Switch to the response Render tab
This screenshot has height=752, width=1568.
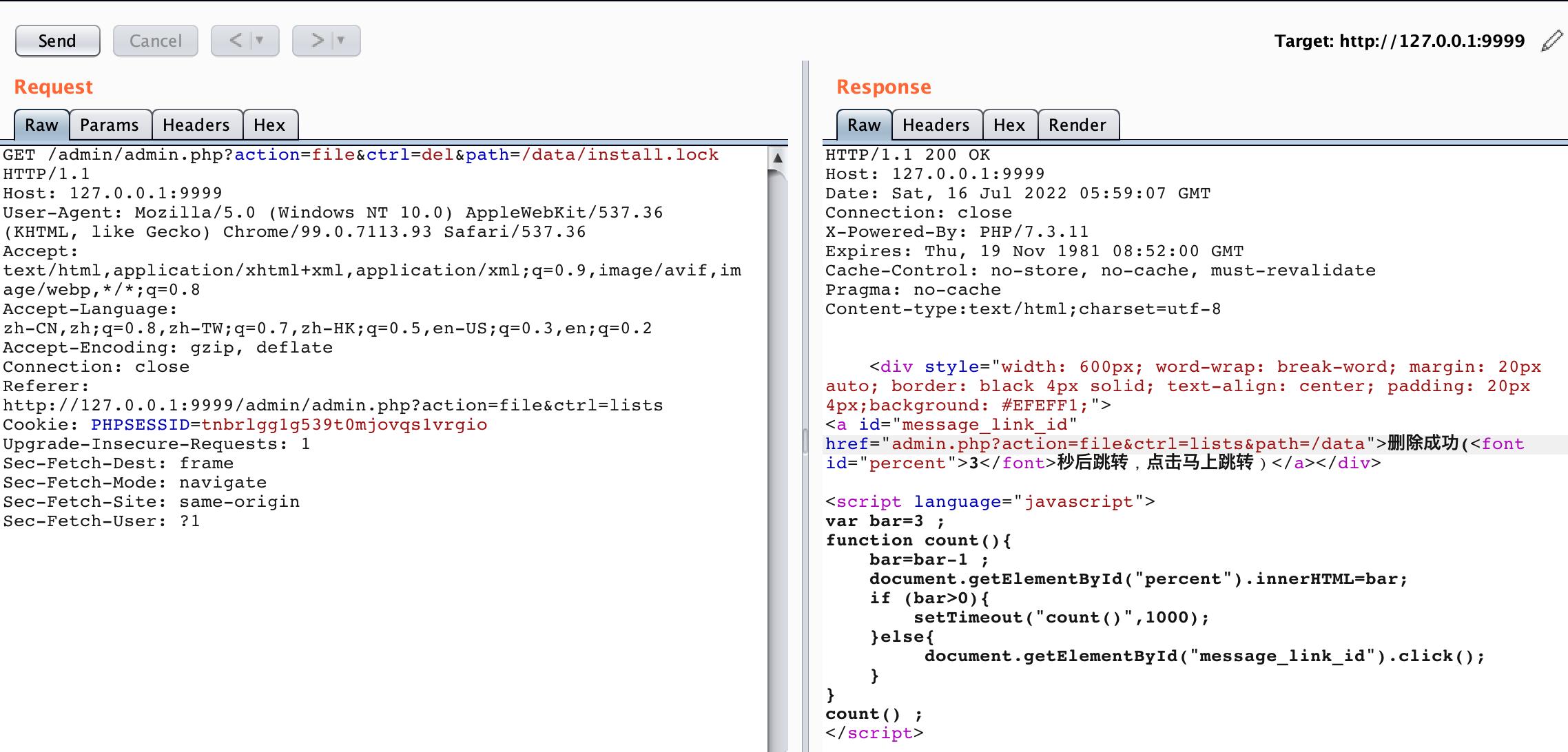pos(1077,125)
